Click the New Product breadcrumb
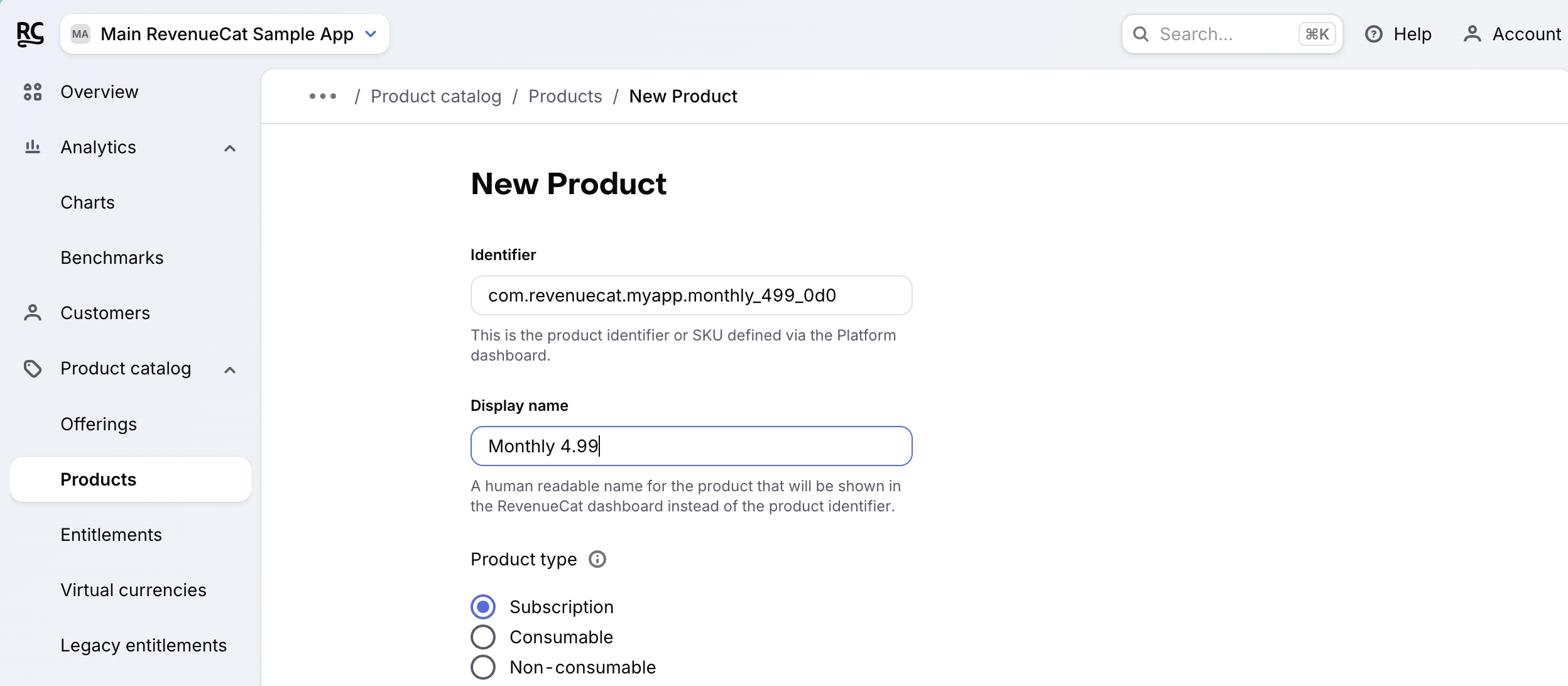Screen dimensions: 1568x686 [683, 96]
